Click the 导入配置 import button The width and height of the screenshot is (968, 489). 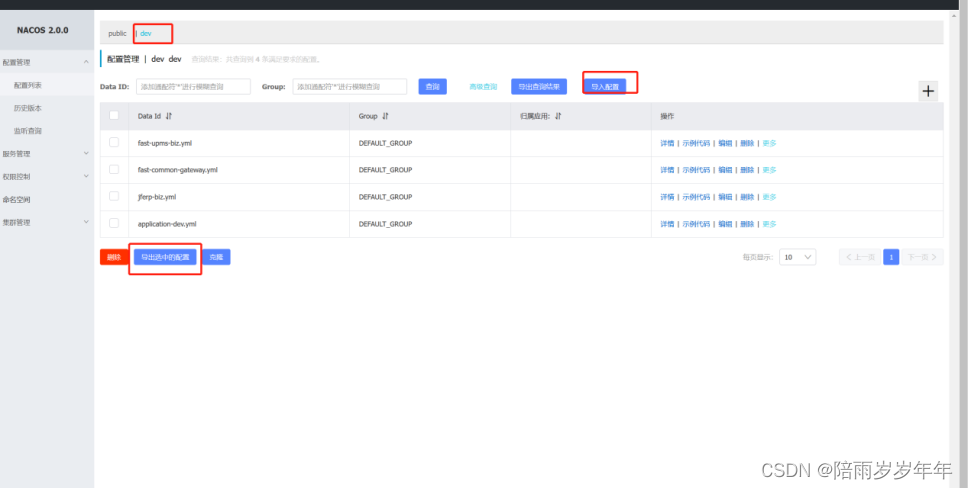(x=604, y=86)
